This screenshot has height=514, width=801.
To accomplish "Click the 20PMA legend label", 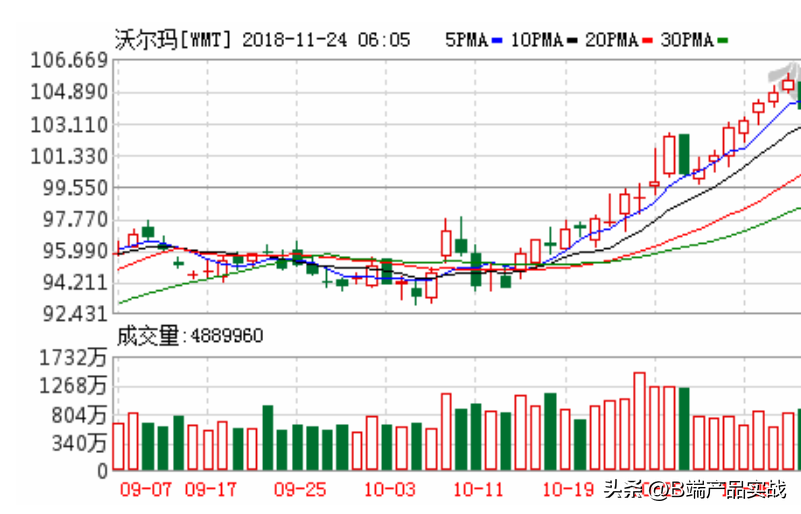I will [x=611, y=40].
